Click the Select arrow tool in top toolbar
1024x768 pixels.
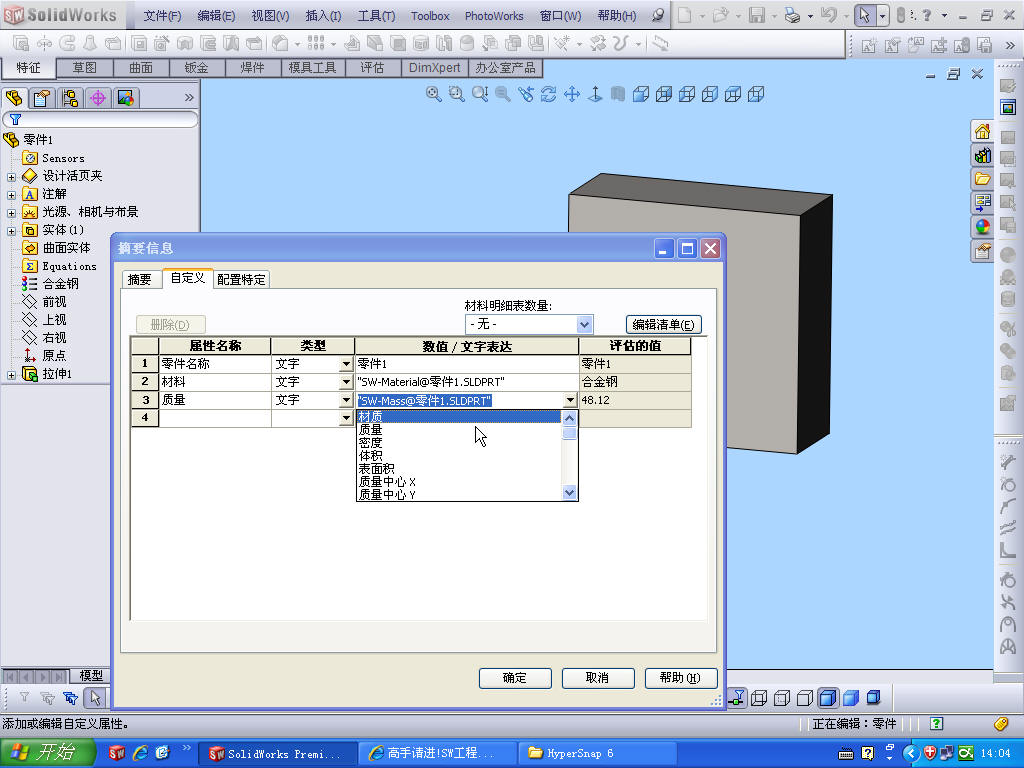point(865,15)
